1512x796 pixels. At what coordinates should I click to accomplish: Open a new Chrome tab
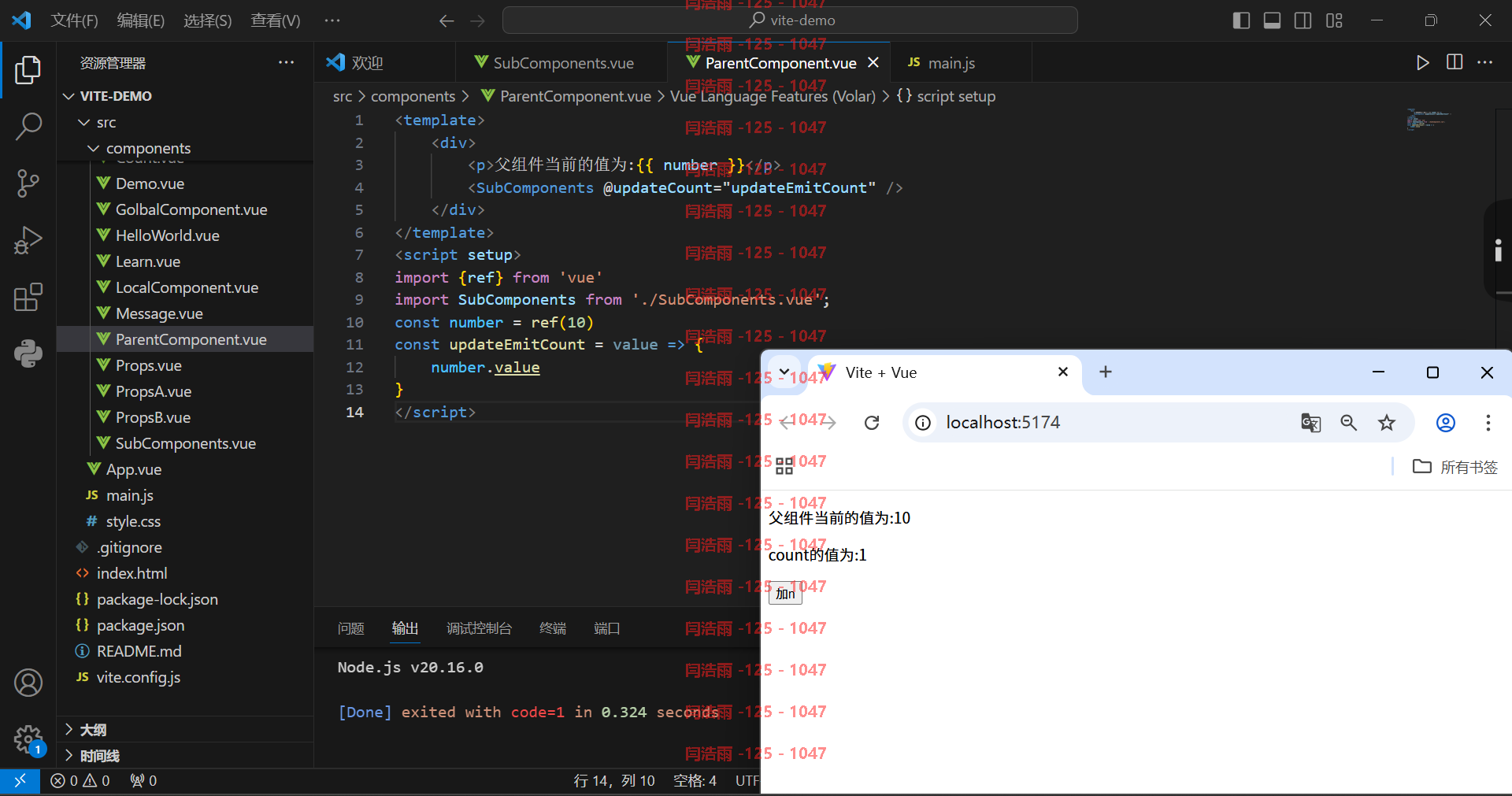(x=1106, y=372)
